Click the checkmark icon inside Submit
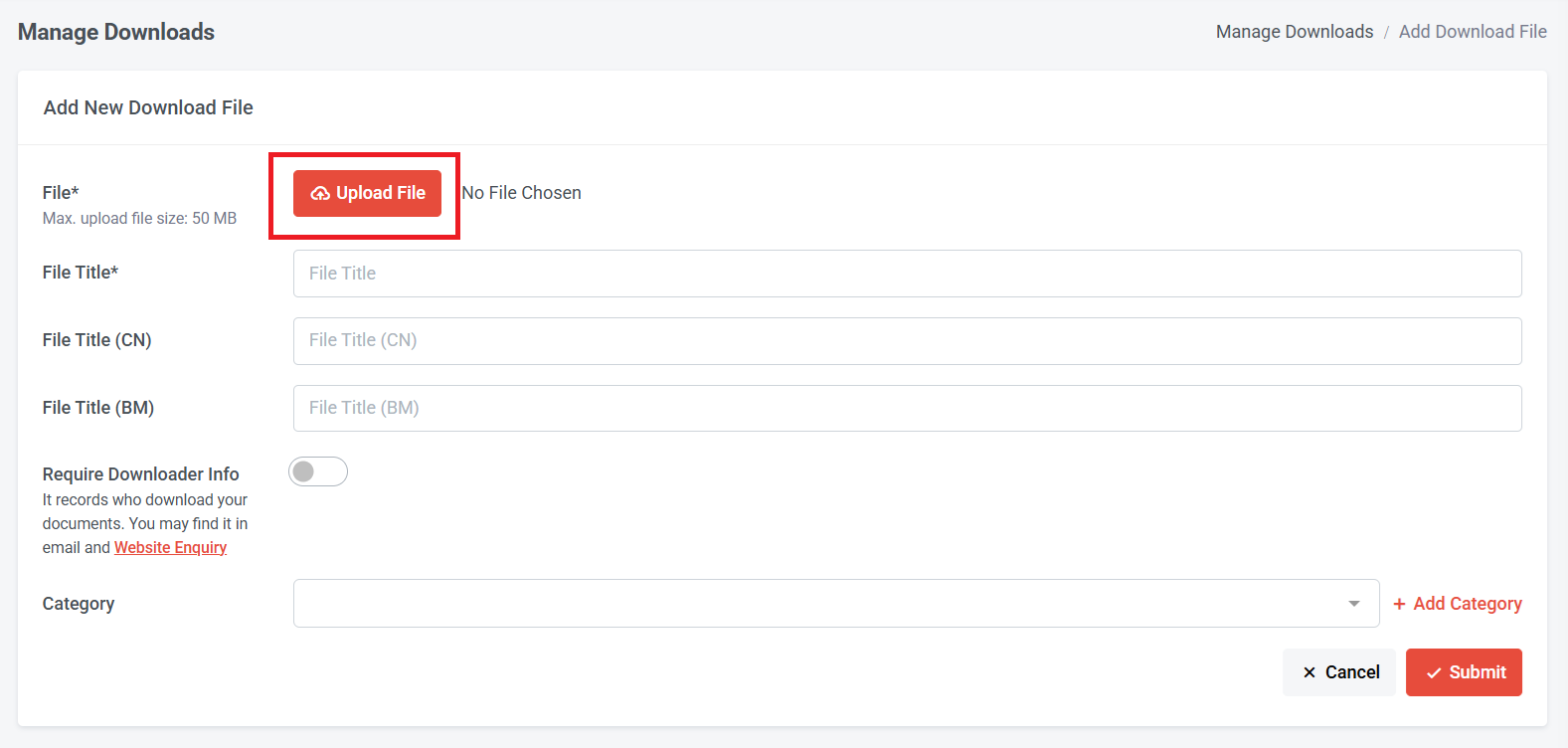 1433,671
